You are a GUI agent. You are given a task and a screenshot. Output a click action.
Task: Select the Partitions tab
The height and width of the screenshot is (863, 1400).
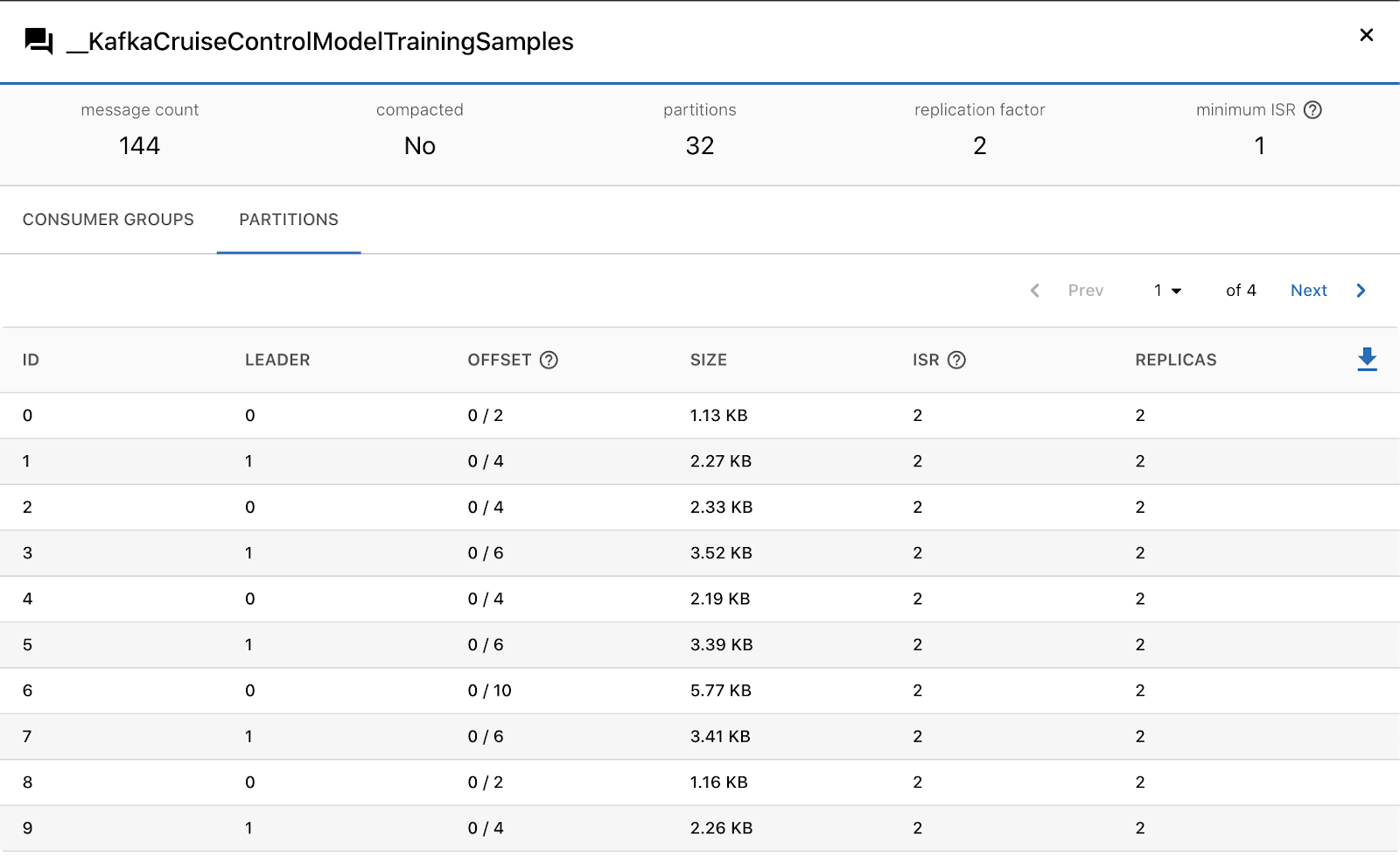(289, 220)
